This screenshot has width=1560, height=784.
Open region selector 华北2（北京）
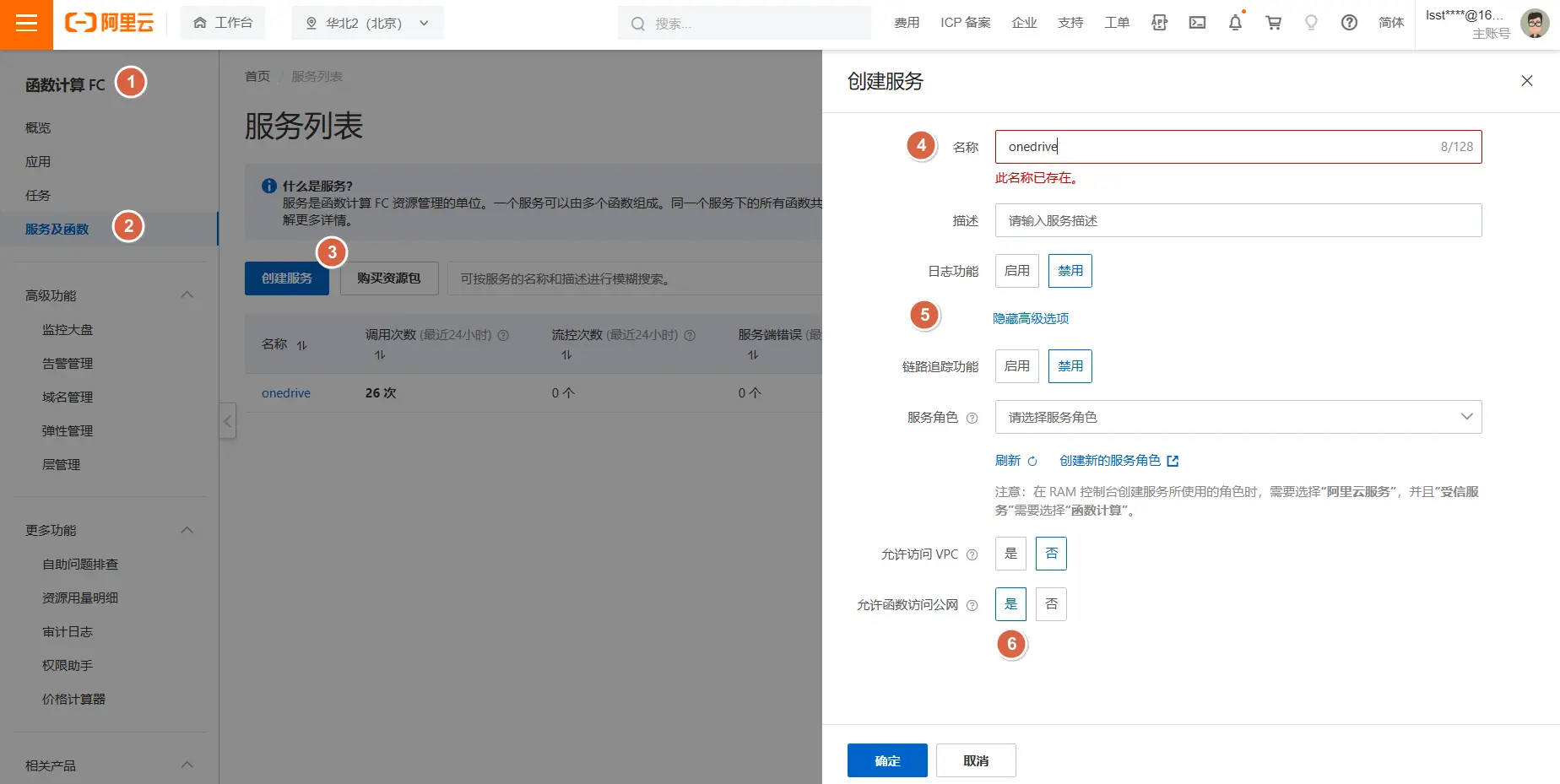pyautogui.click(x=367, y=23)
